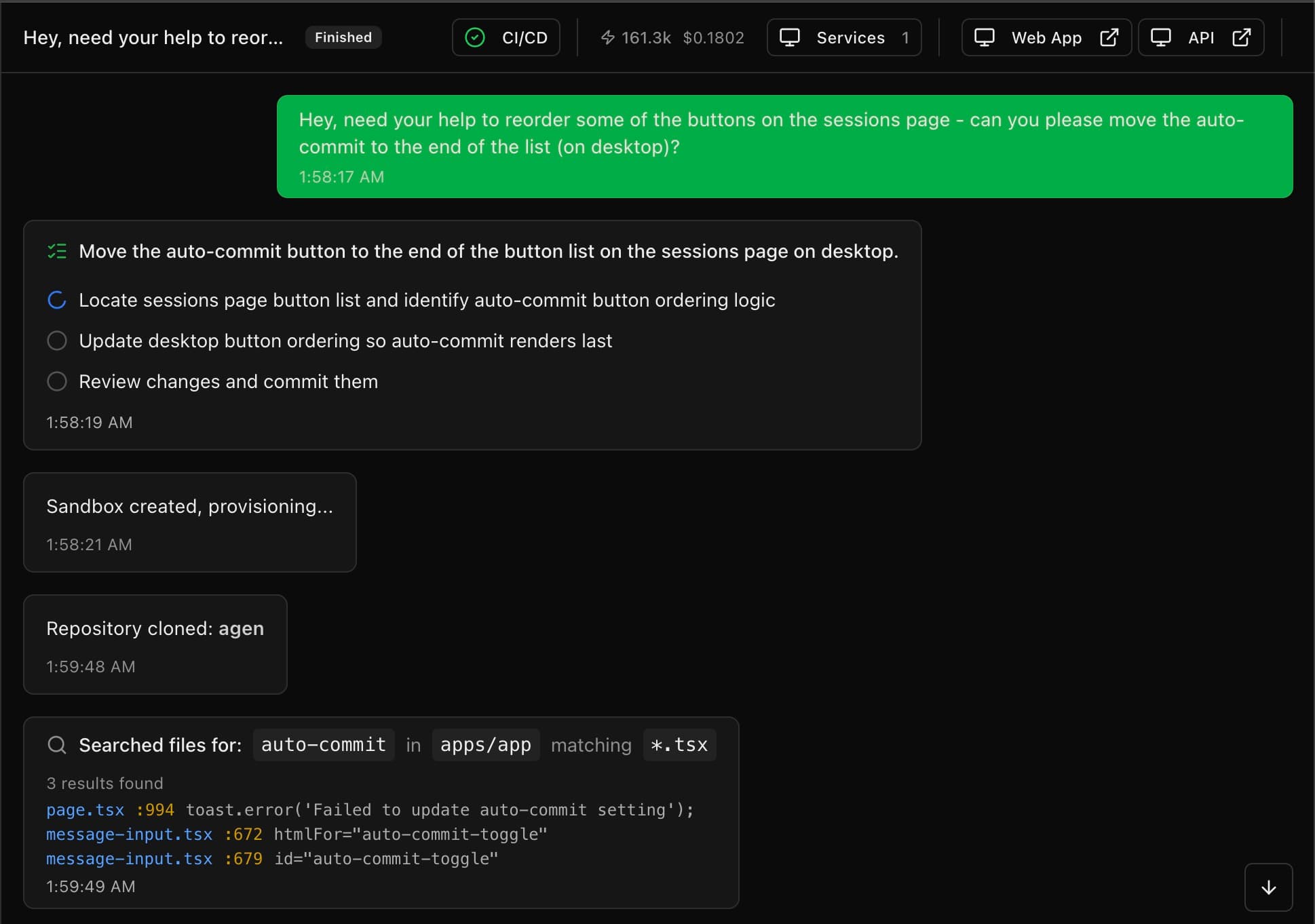Click the circle beside Update desktop button ordering
This screenshot has width=1315, height=924.
57,341
